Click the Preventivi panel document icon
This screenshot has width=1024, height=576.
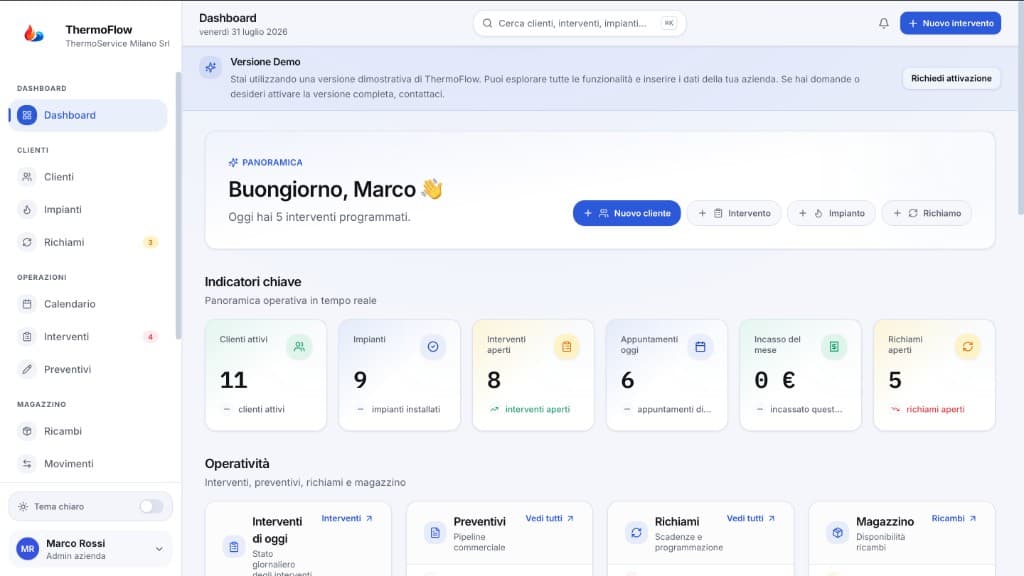point(435,532)
